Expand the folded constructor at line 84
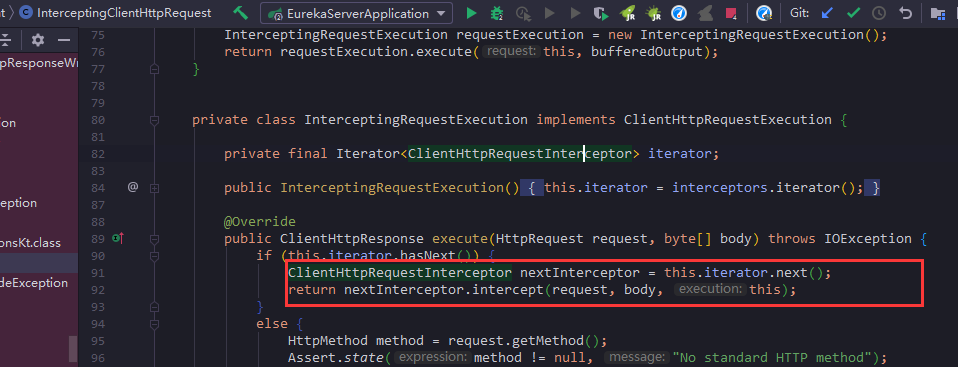 pyautogui.click(x=154, y=188)
